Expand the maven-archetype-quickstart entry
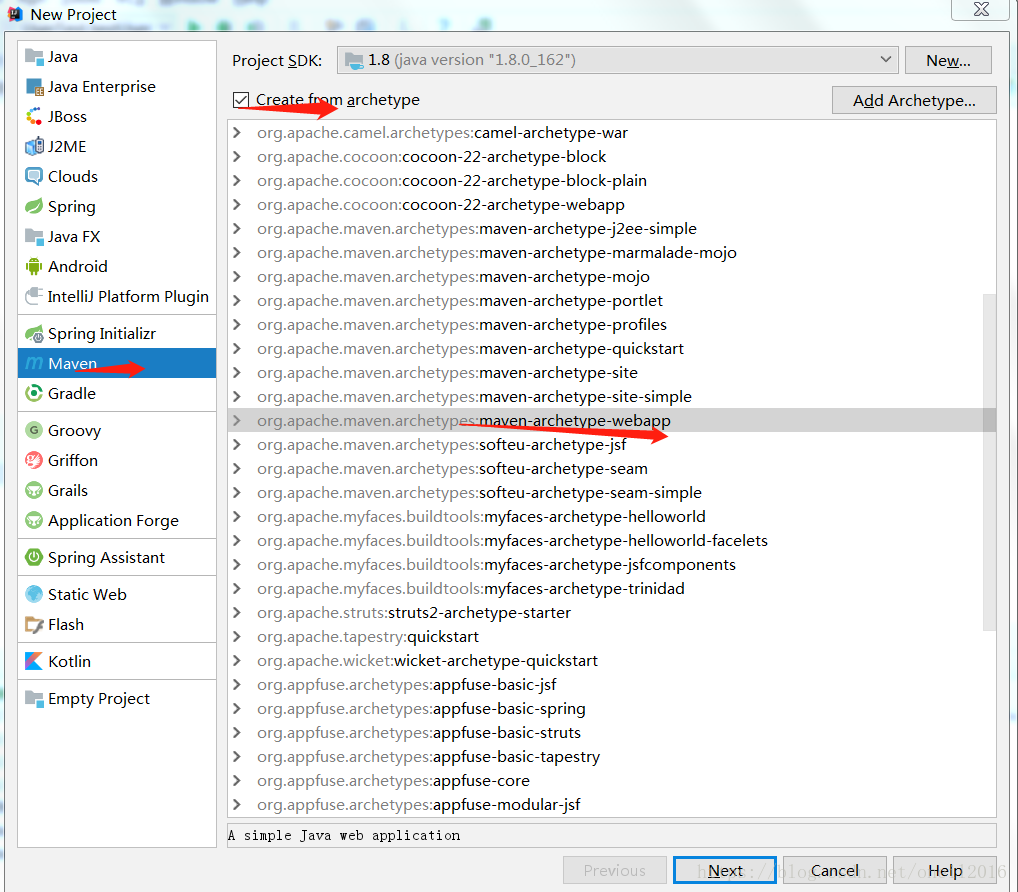 [x=239, y=348]
